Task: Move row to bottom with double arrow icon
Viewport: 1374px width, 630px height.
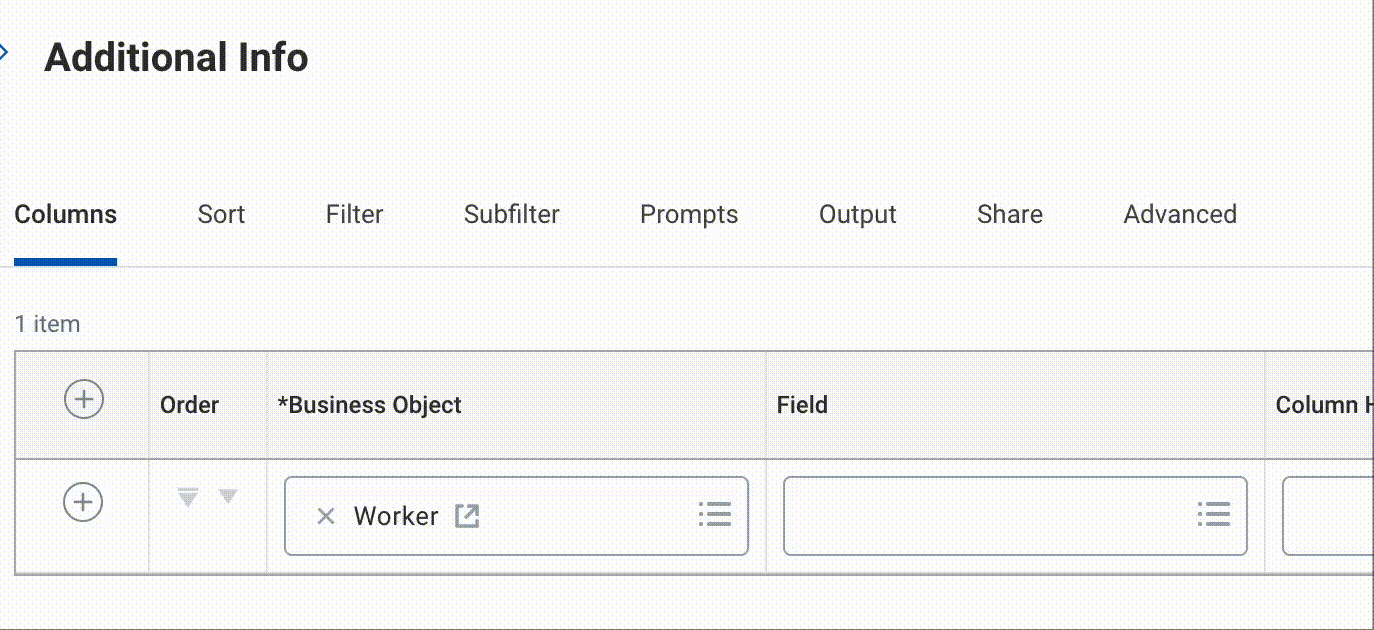Action: 187,497
